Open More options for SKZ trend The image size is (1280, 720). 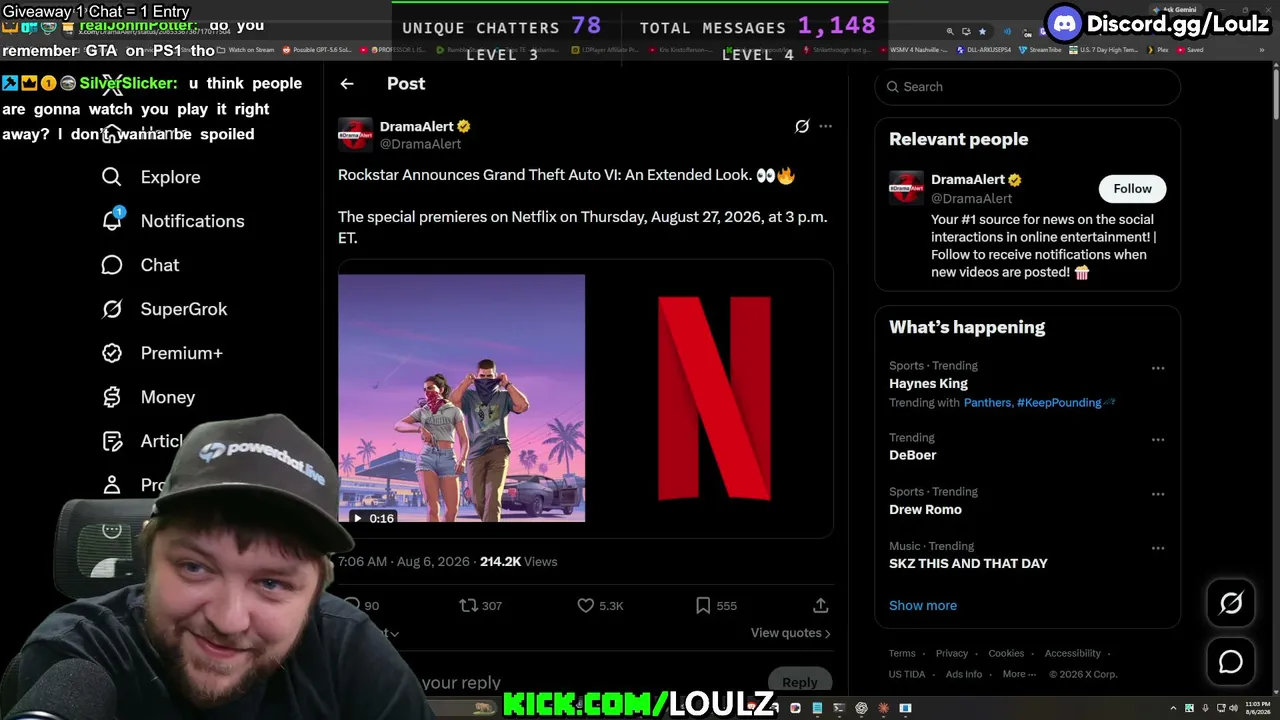coord(1158,548)
